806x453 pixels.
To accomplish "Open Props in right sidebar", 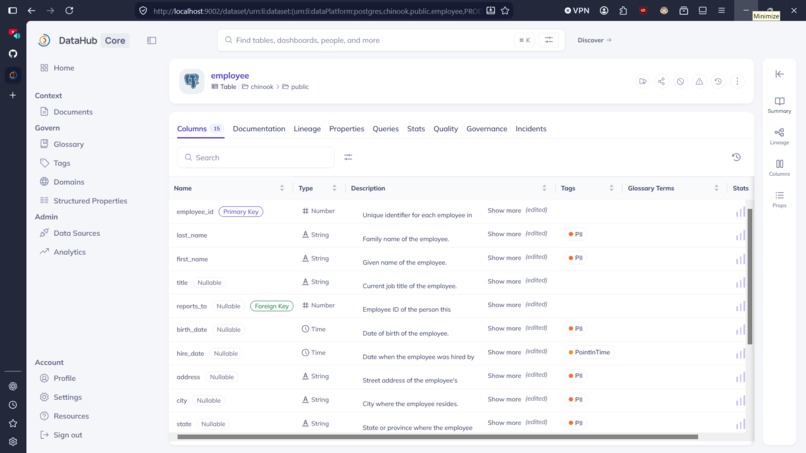I will [779, 199].
